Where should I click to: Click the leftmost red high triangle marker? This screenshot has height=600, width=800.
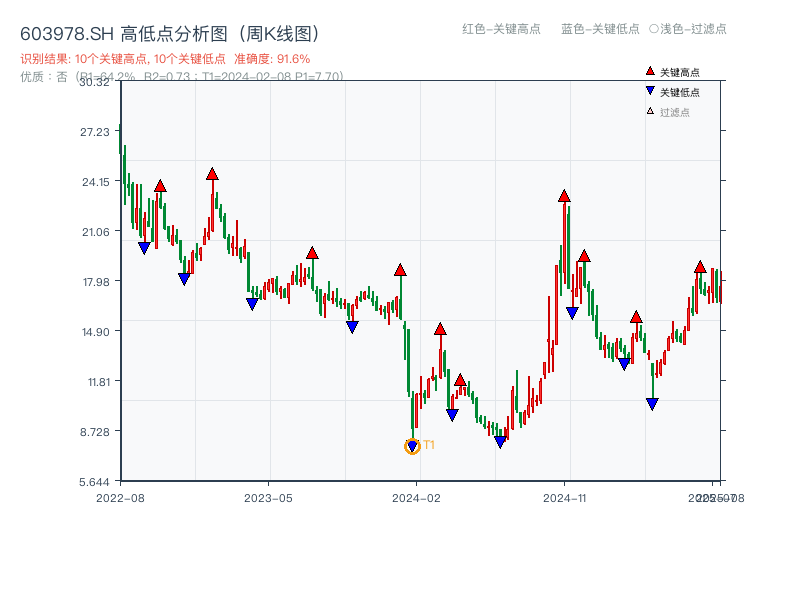(x=160, y=186)
